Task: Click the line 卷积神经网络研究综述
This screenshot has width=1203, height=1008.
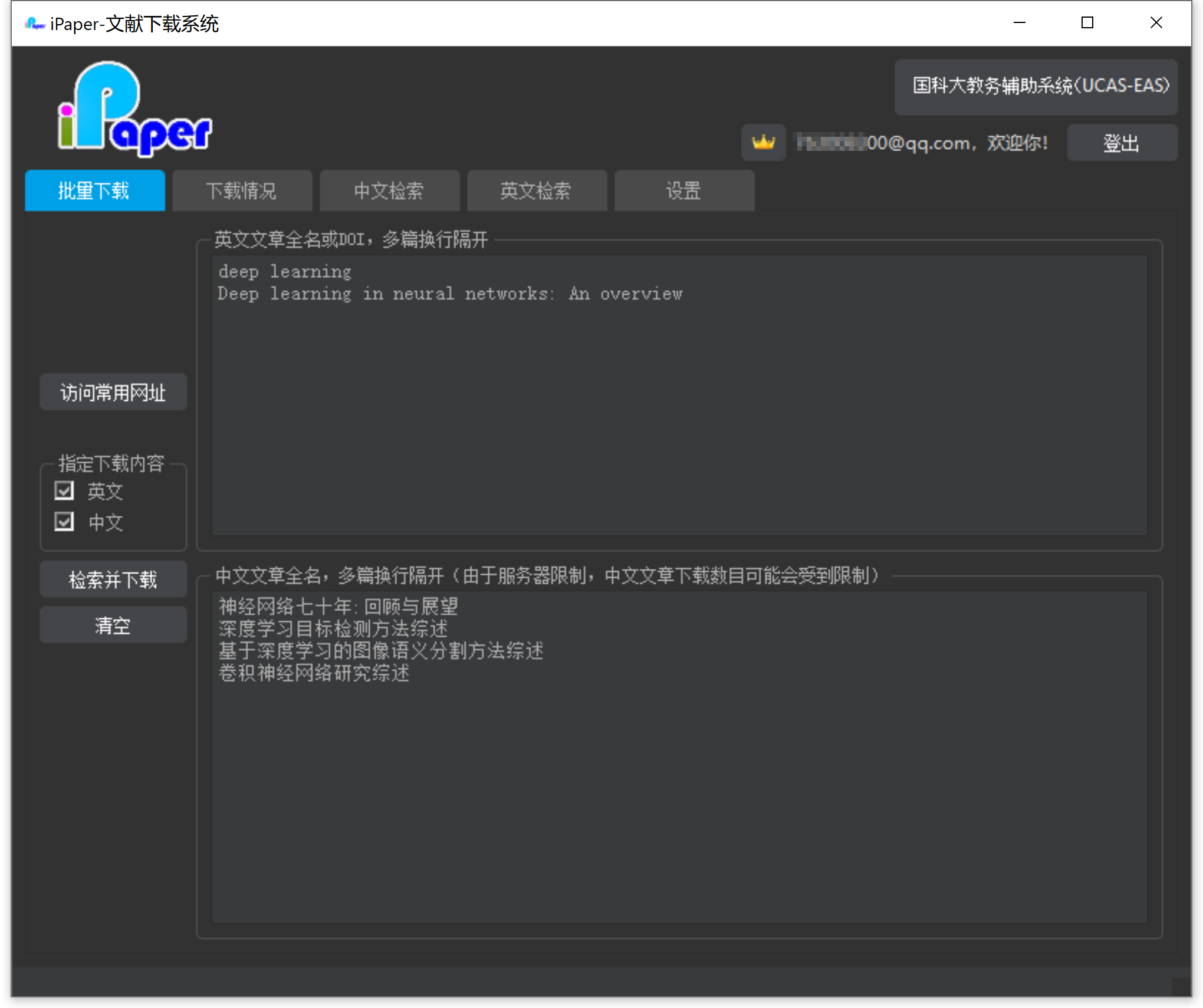Action: point(314,673)
